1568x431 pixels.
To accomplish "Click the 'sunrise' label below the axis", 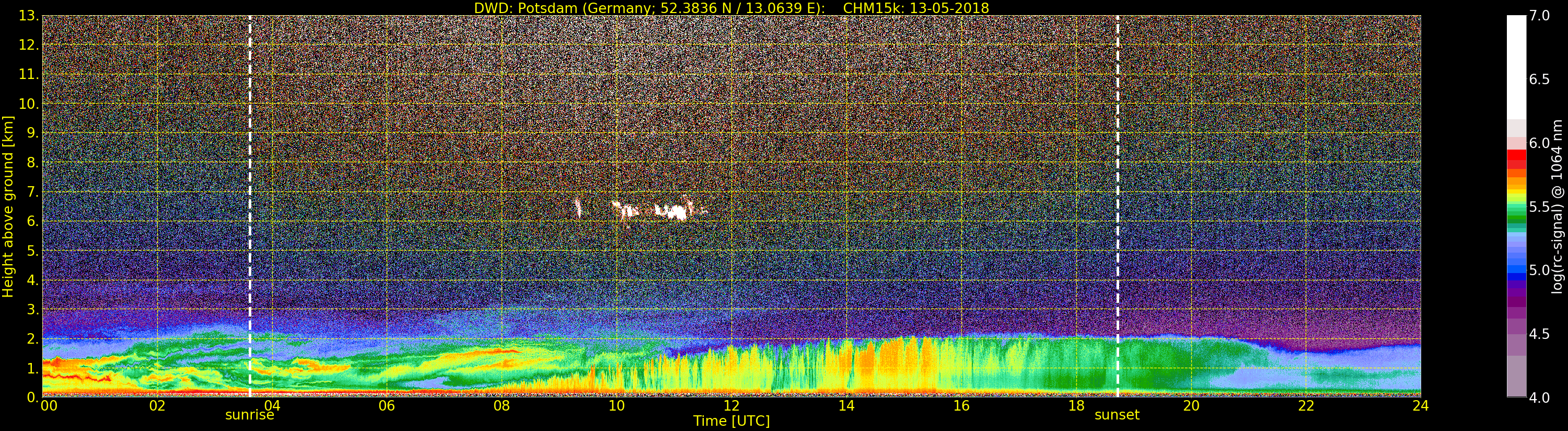I will (x=250, y=415).
